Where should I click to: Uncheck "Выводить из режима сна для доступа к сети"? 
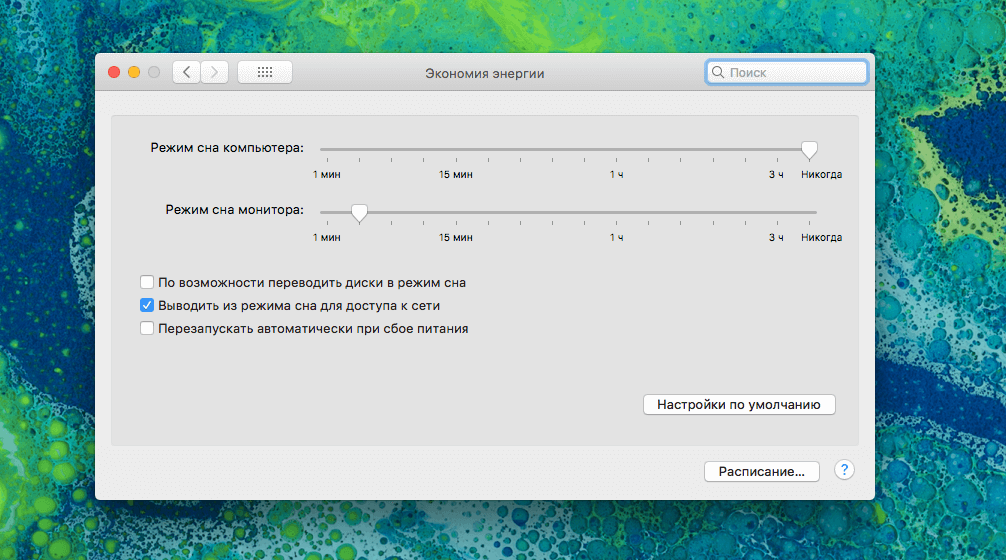[147, 306]
